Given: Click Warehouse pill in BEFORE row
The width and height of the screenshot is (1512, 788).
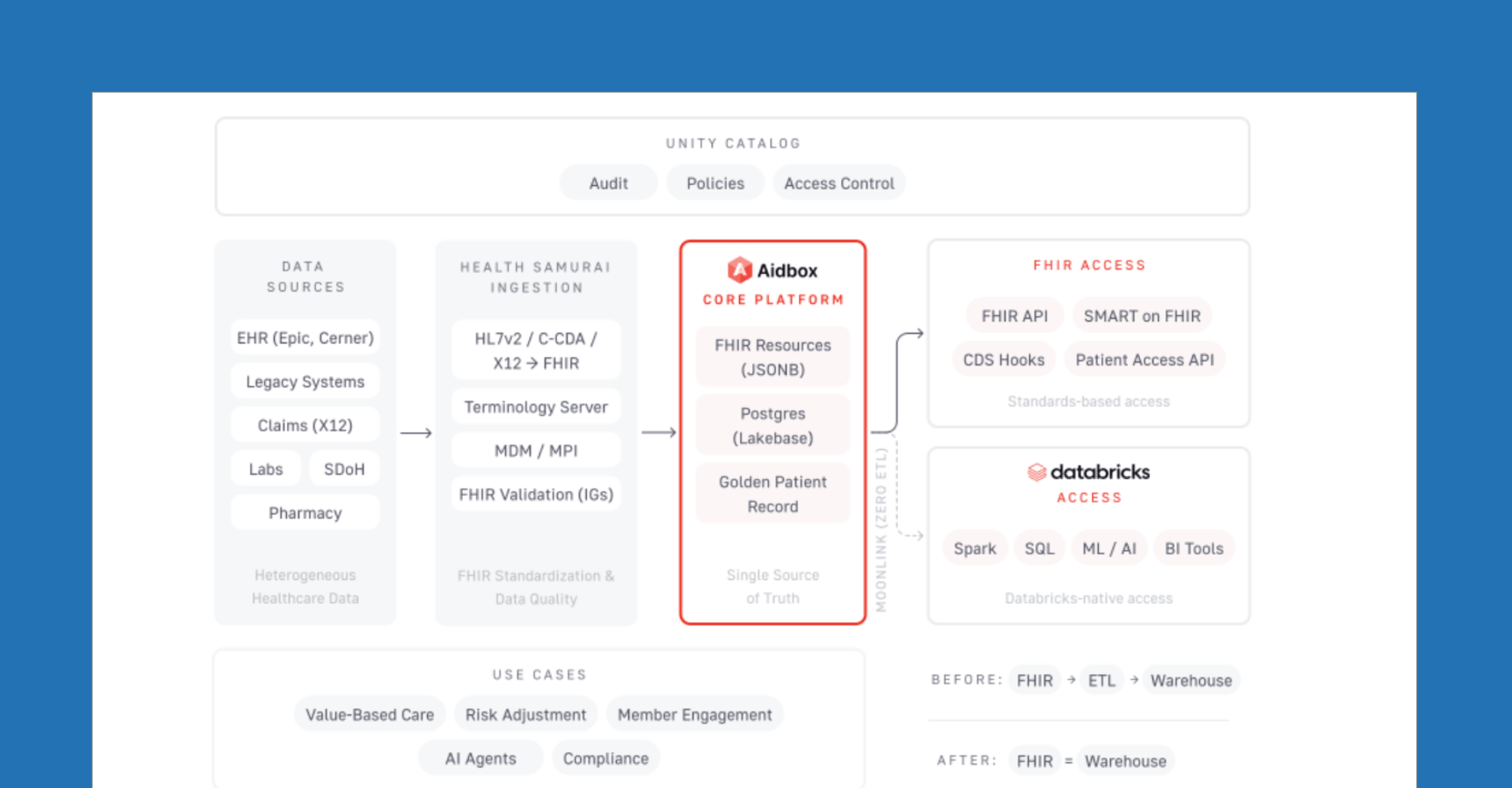Looking at the screenshot, I should click(x=1191, y=679).
